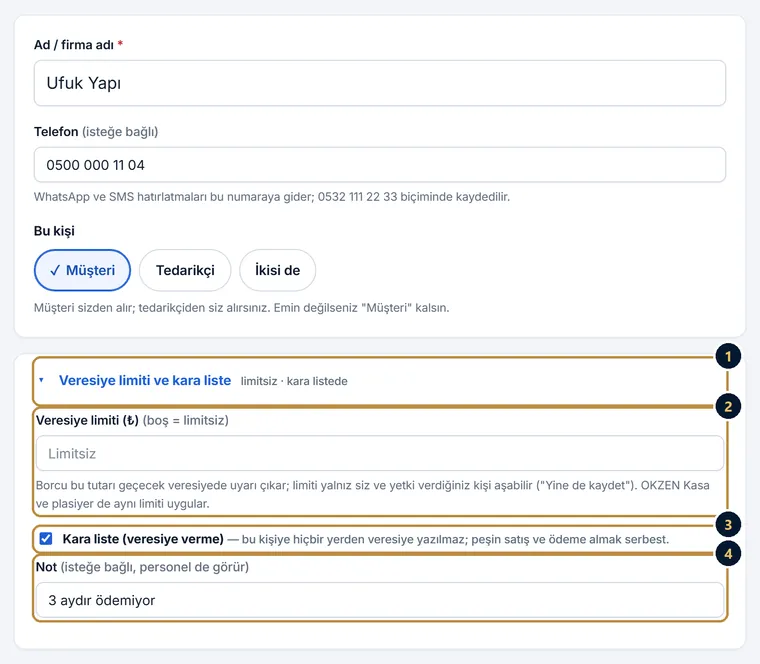Click the 'Müşteri sizden alır' help text
Image resolution: width=760 pixels, height=664 pixels.
pyautogui.click(x=241, y=308)
